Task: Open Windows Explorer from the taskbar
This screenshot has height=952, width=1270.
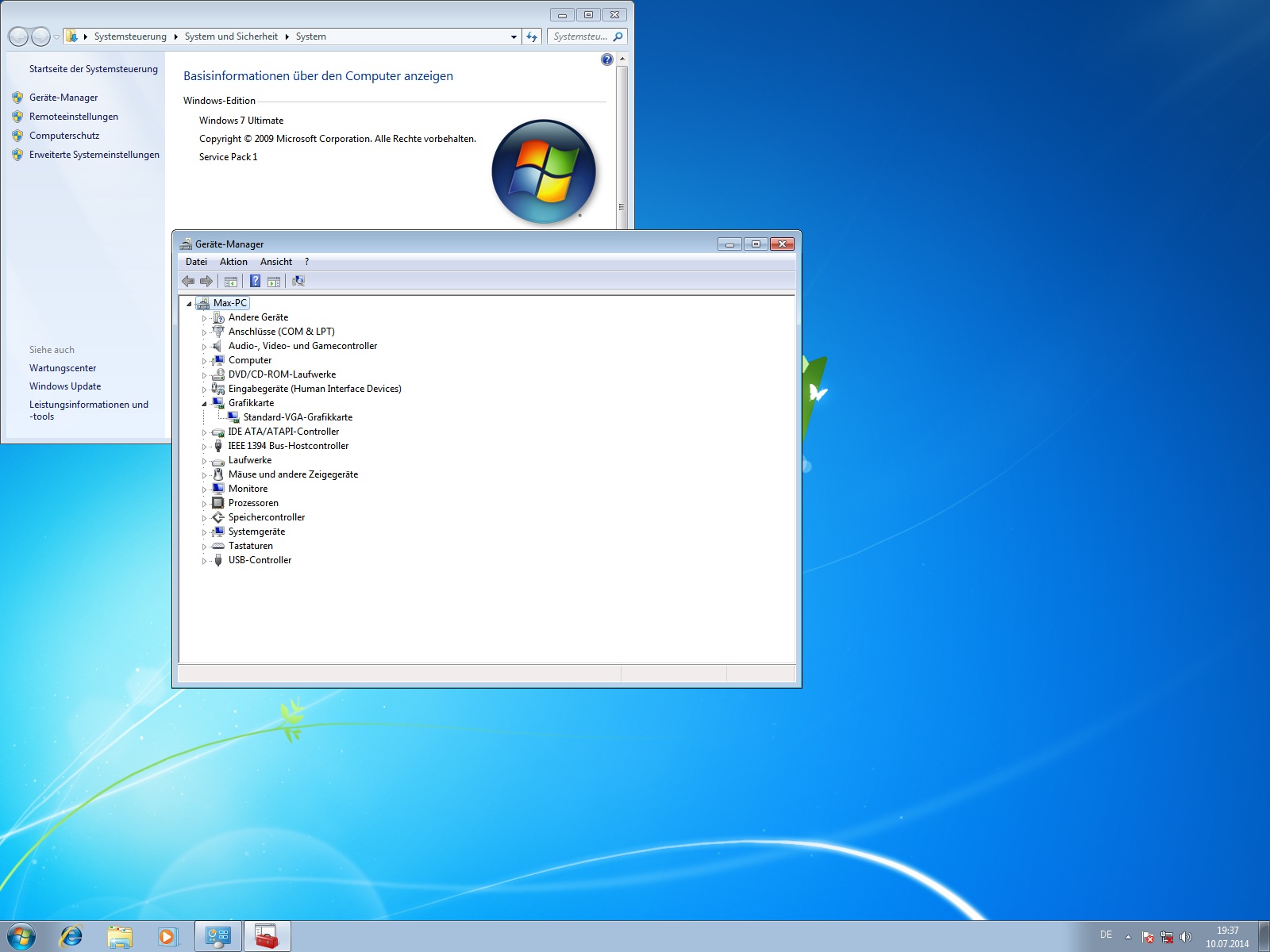Action: (120, 937)
